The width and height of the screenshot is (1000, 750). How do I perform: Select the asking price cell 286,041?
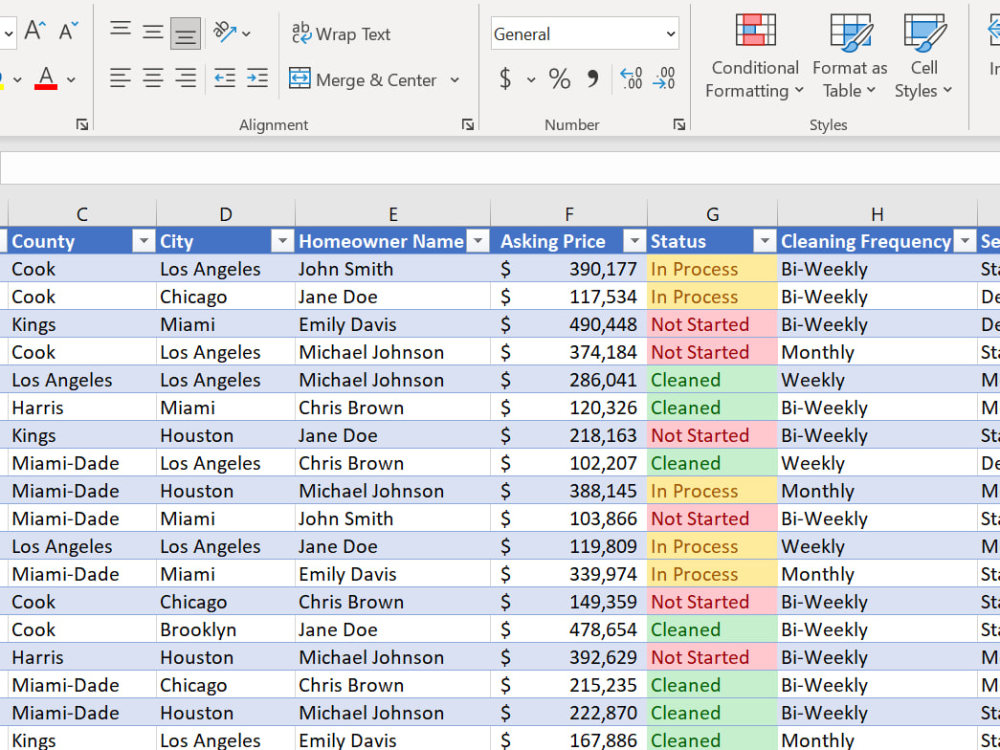coord(569,380)
